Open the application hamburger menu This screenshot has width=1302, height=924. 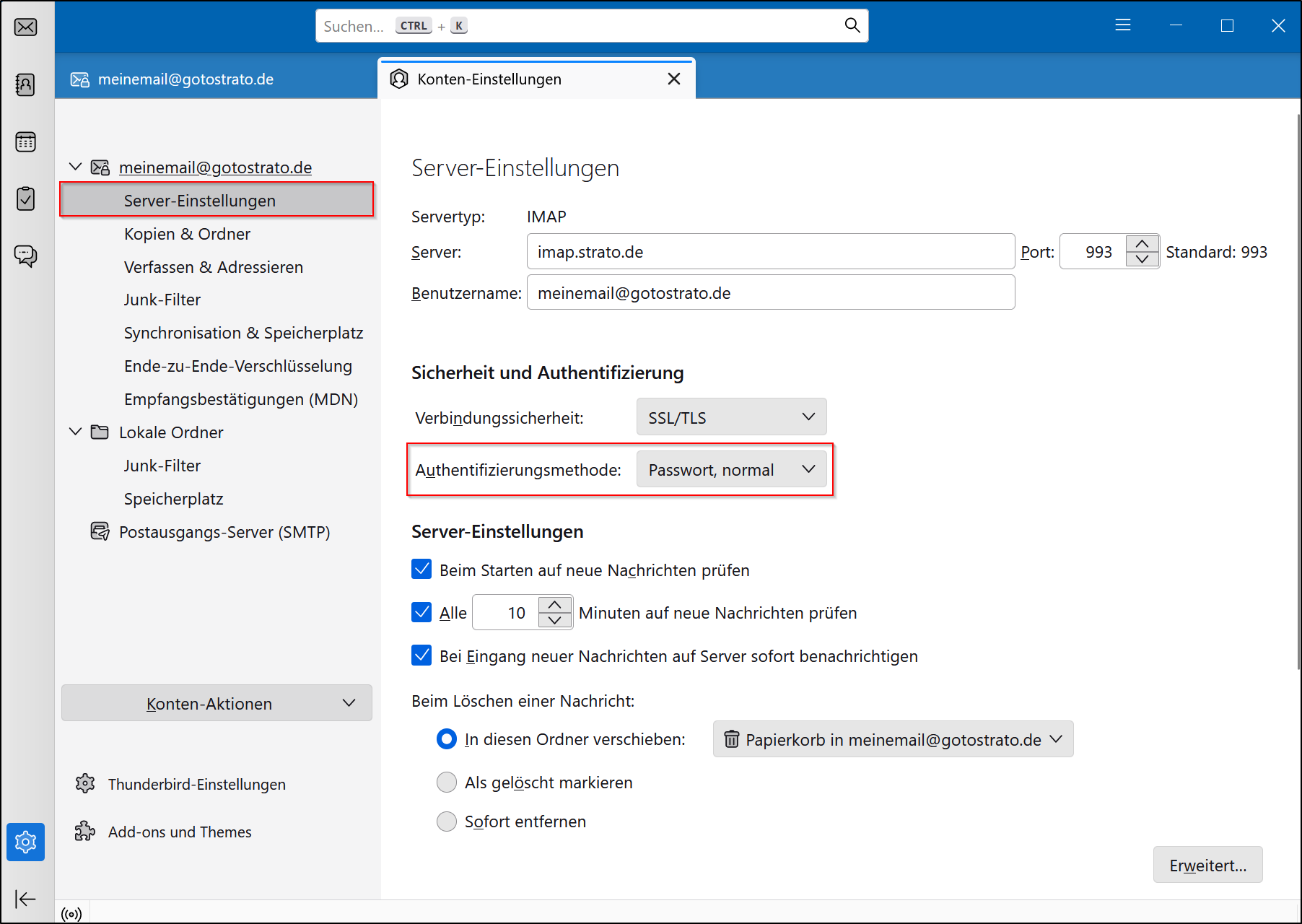(1122, 25)
